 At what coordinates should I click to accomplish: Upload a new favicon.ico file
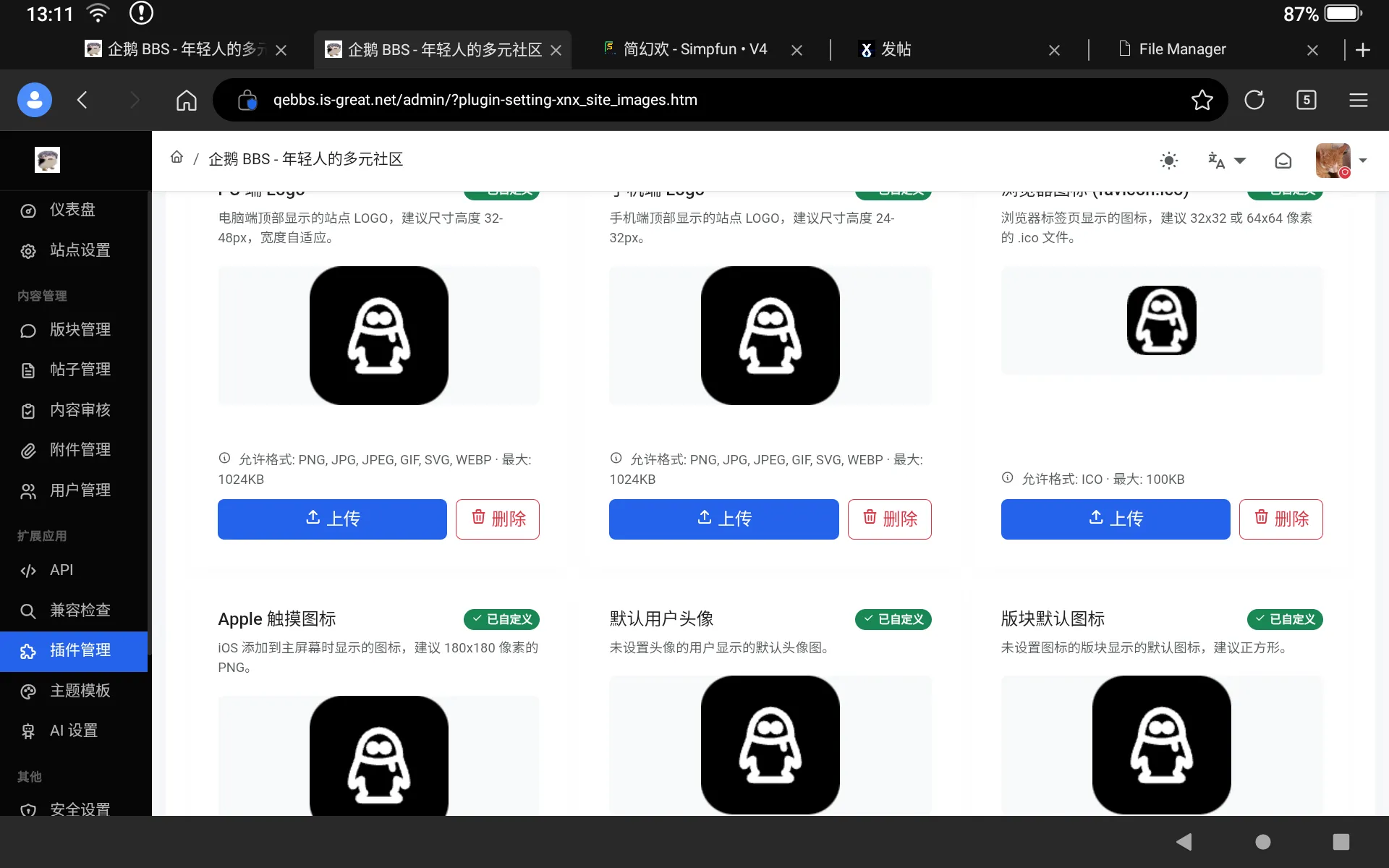pos(1116,519)
